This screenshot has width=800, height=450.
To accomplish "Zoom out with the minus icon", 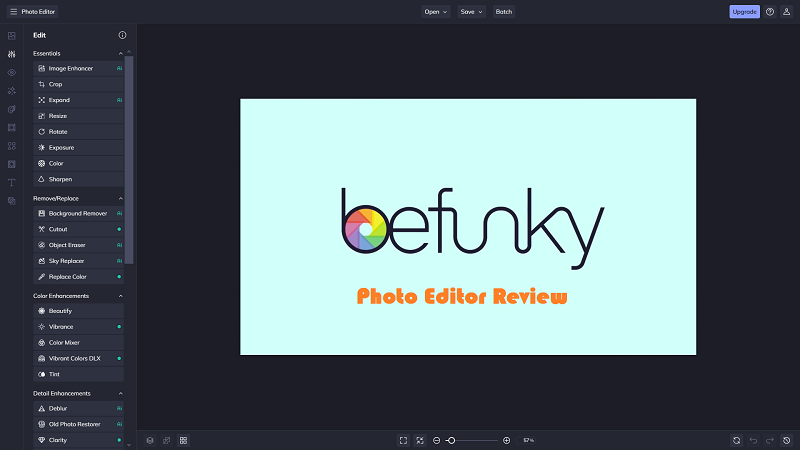I will [437, 440].
